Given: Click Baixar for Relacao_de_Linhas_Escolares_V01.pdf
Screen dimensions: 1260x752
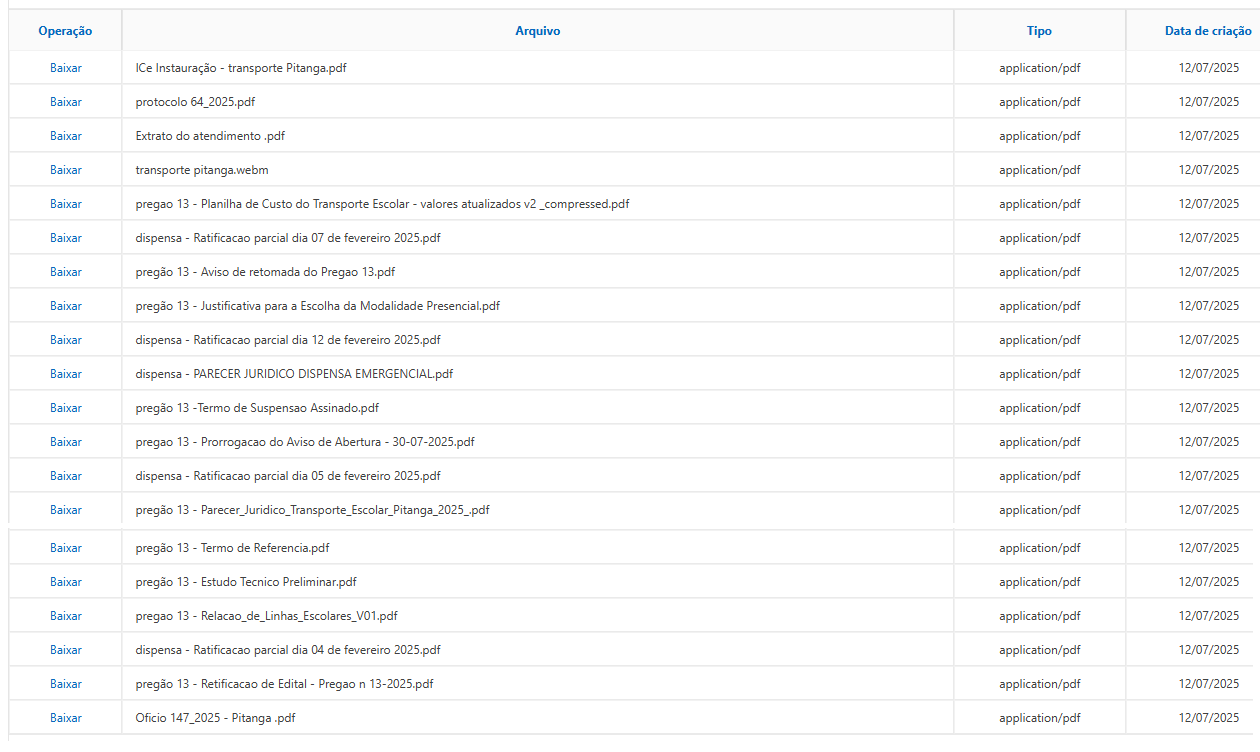Looking at the screenshot, I should [66, 616].
